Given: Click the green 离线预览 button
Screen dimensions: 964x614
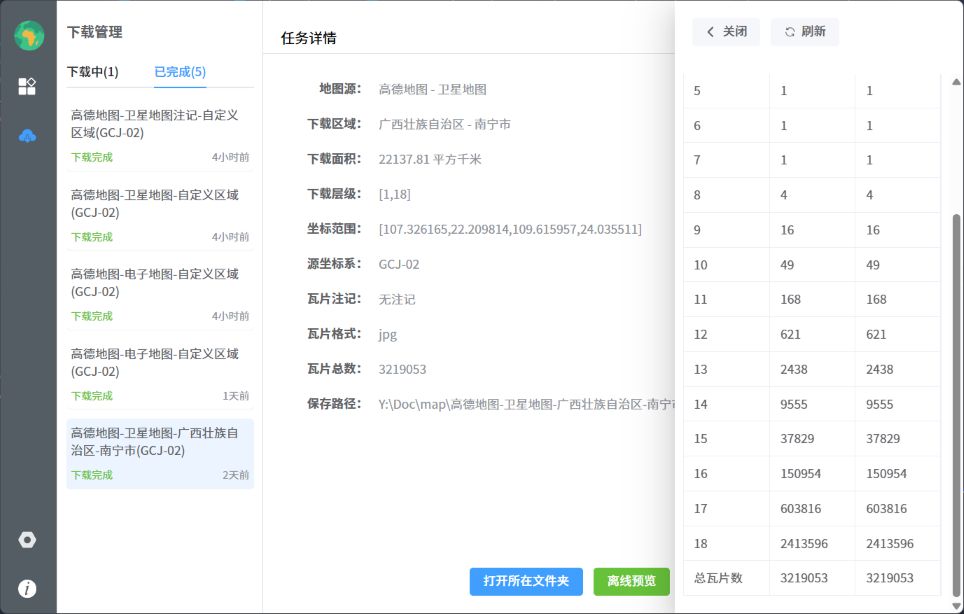Looking at the screenshot, I should 631,581.
